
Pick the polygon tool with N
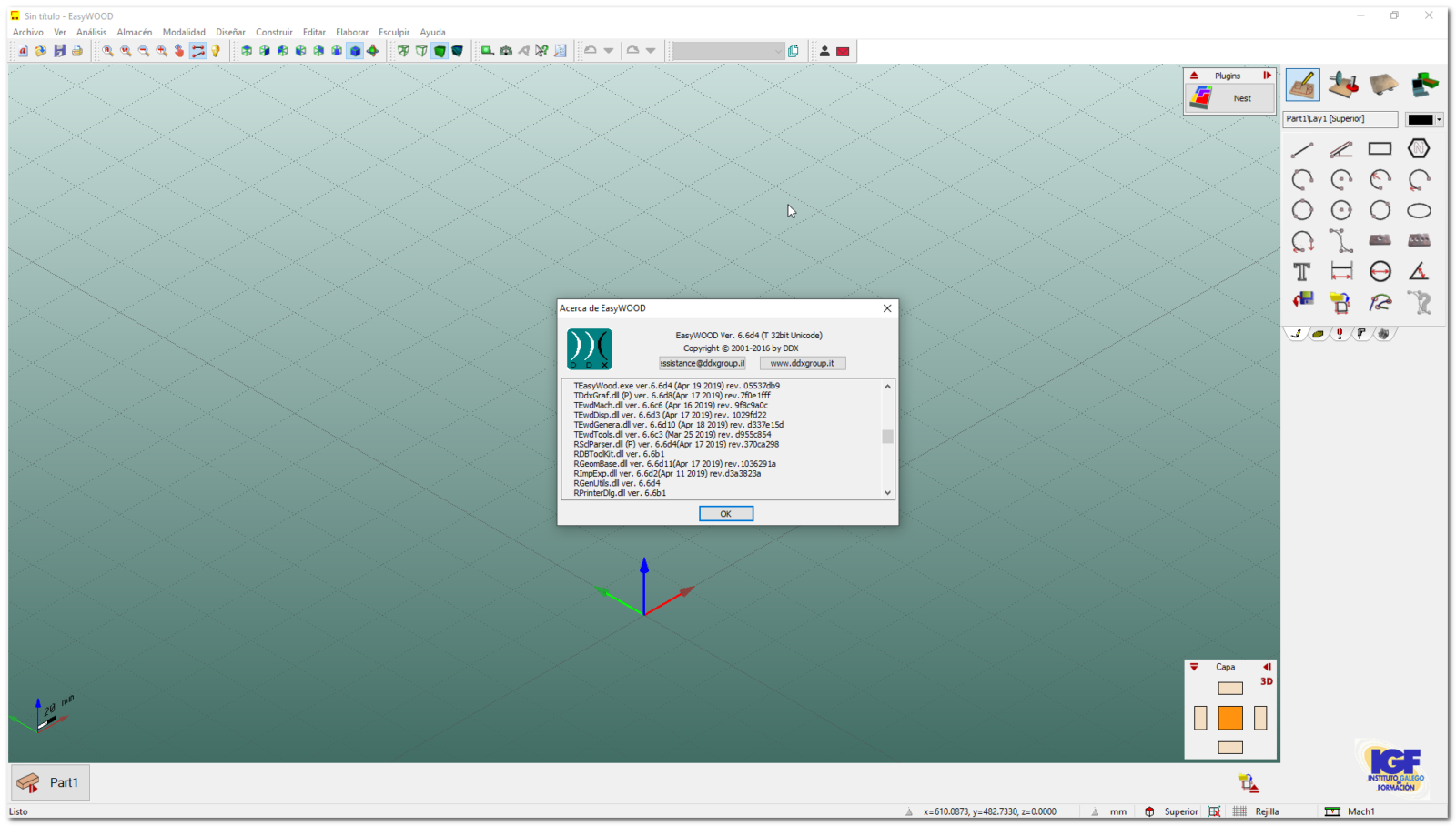[1419, 149]
